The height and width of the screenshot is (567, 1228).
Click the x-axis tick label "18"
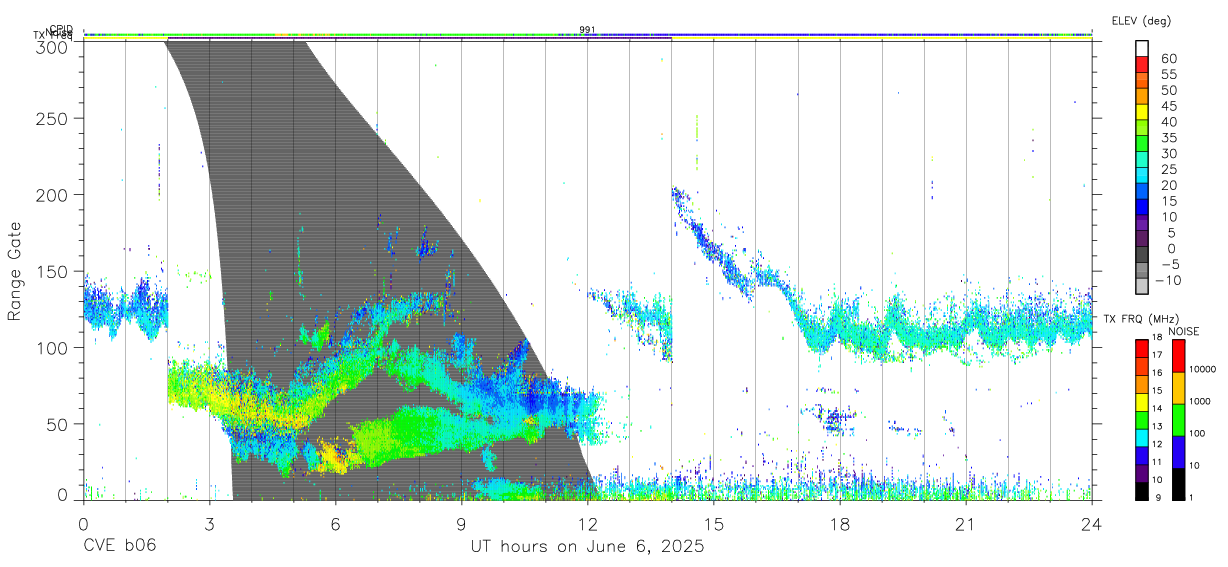840,524
